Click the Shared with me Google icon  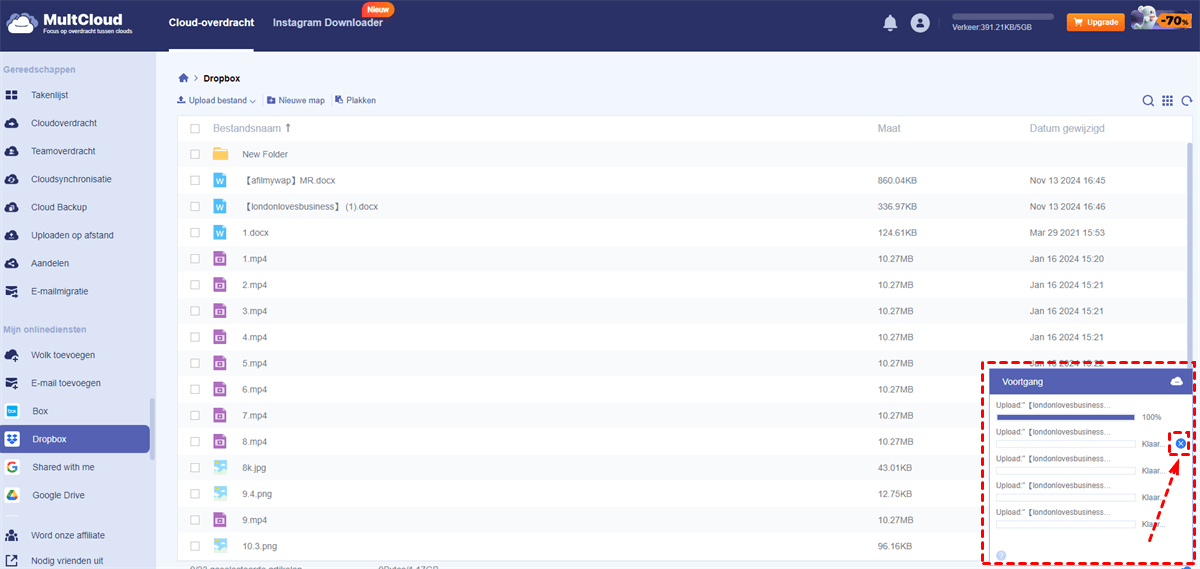[12, 467]
